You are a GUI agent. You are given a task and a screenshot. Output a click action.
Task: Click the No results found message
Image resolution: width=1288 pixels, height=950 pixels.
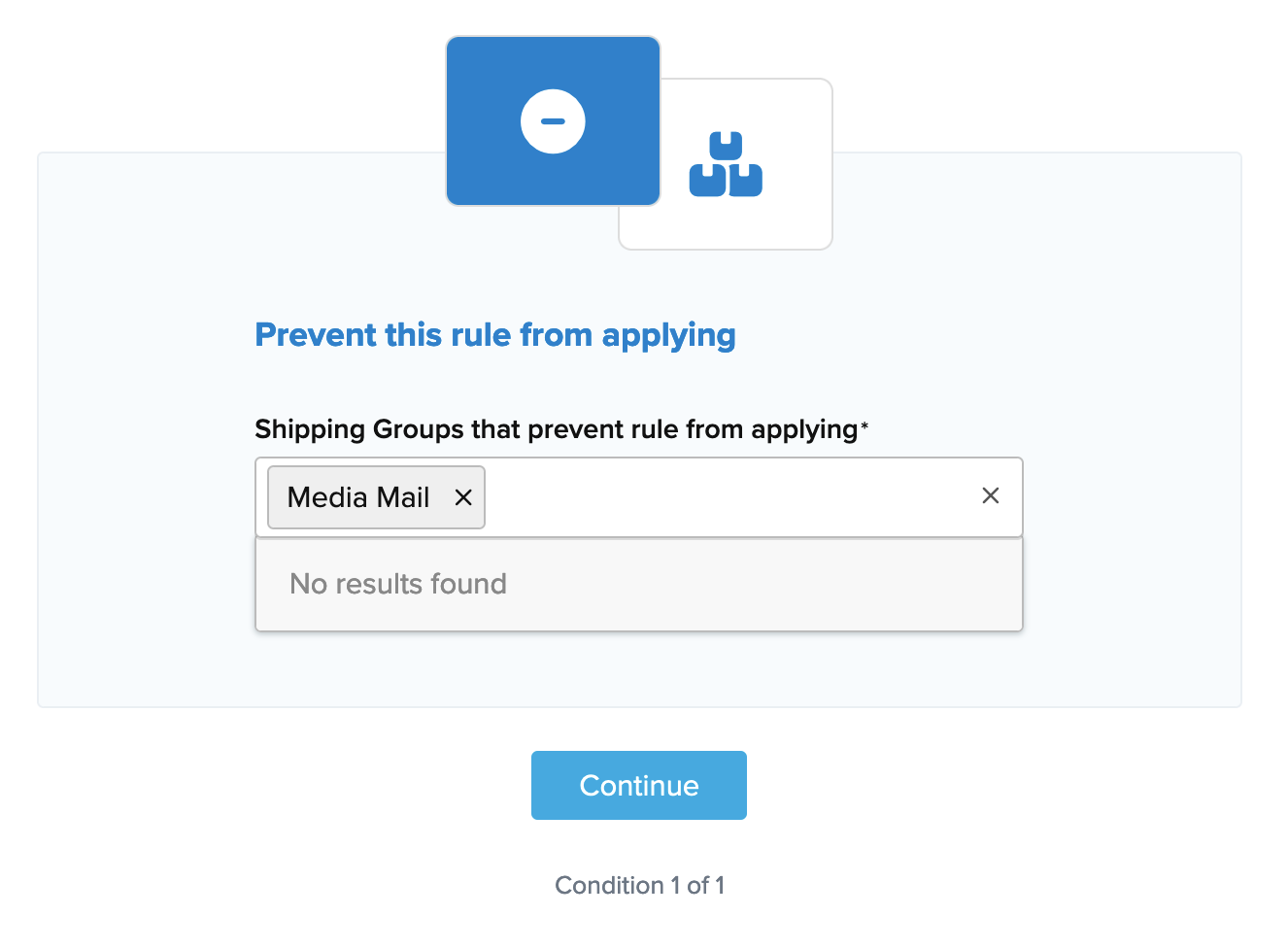click(398, 584)
